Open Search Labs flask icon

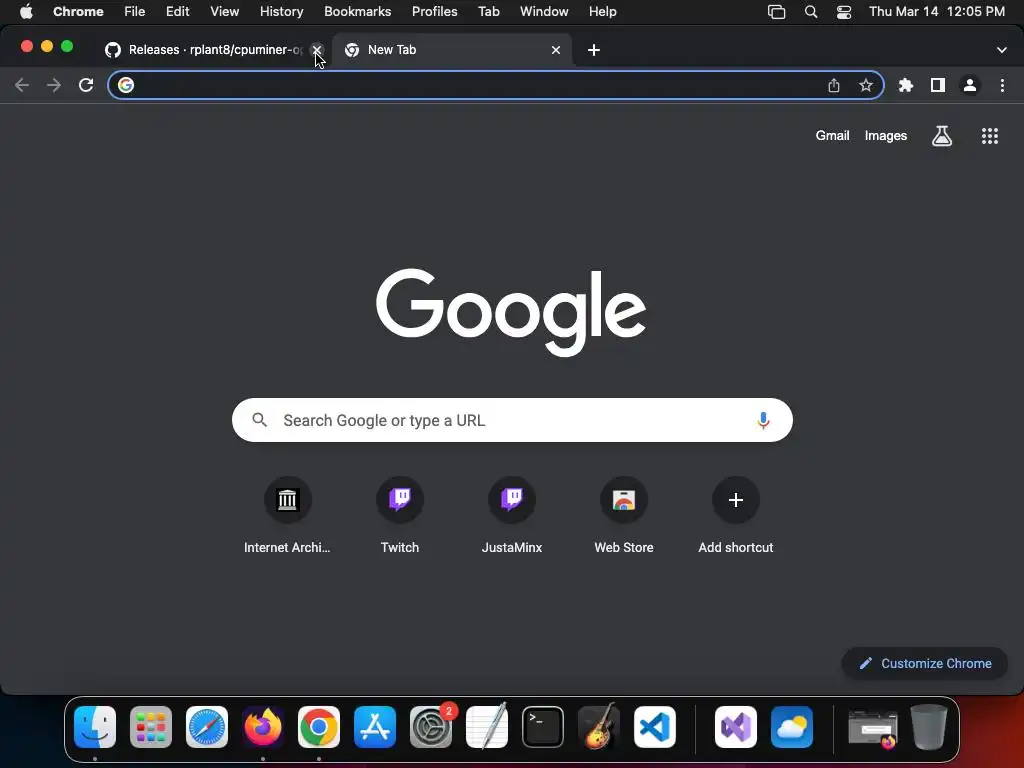pos(941,136)
